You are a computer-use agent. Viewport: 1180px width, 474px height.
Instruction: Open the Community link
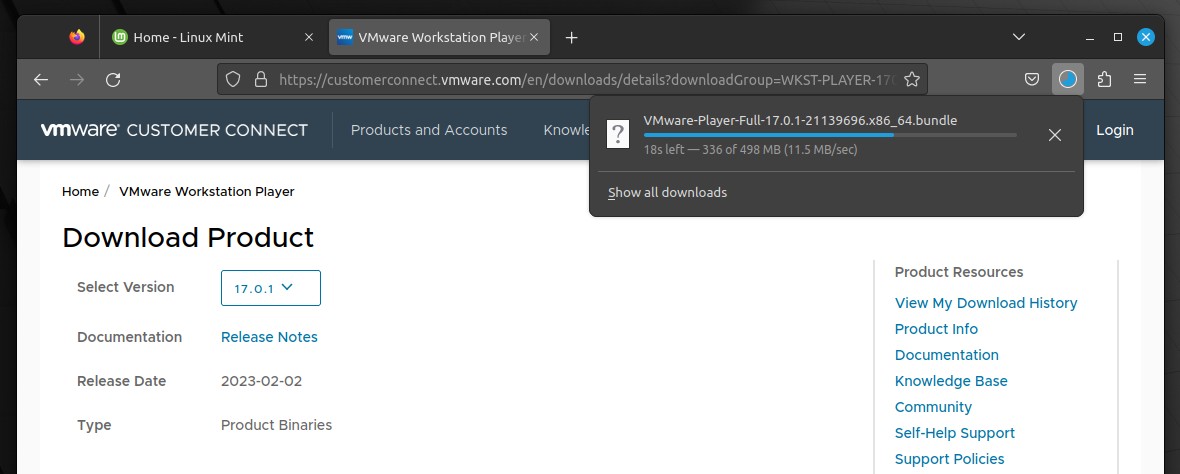[x=933, y=407]
